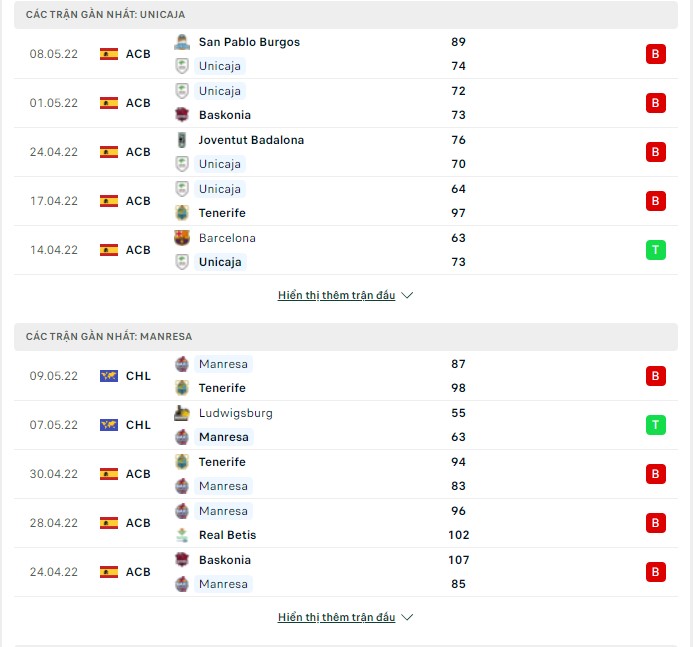Select the 'Các trận gần nhất: Unicaja' header
The height and width of the screenshot is (647, 693).
point(346,15)
